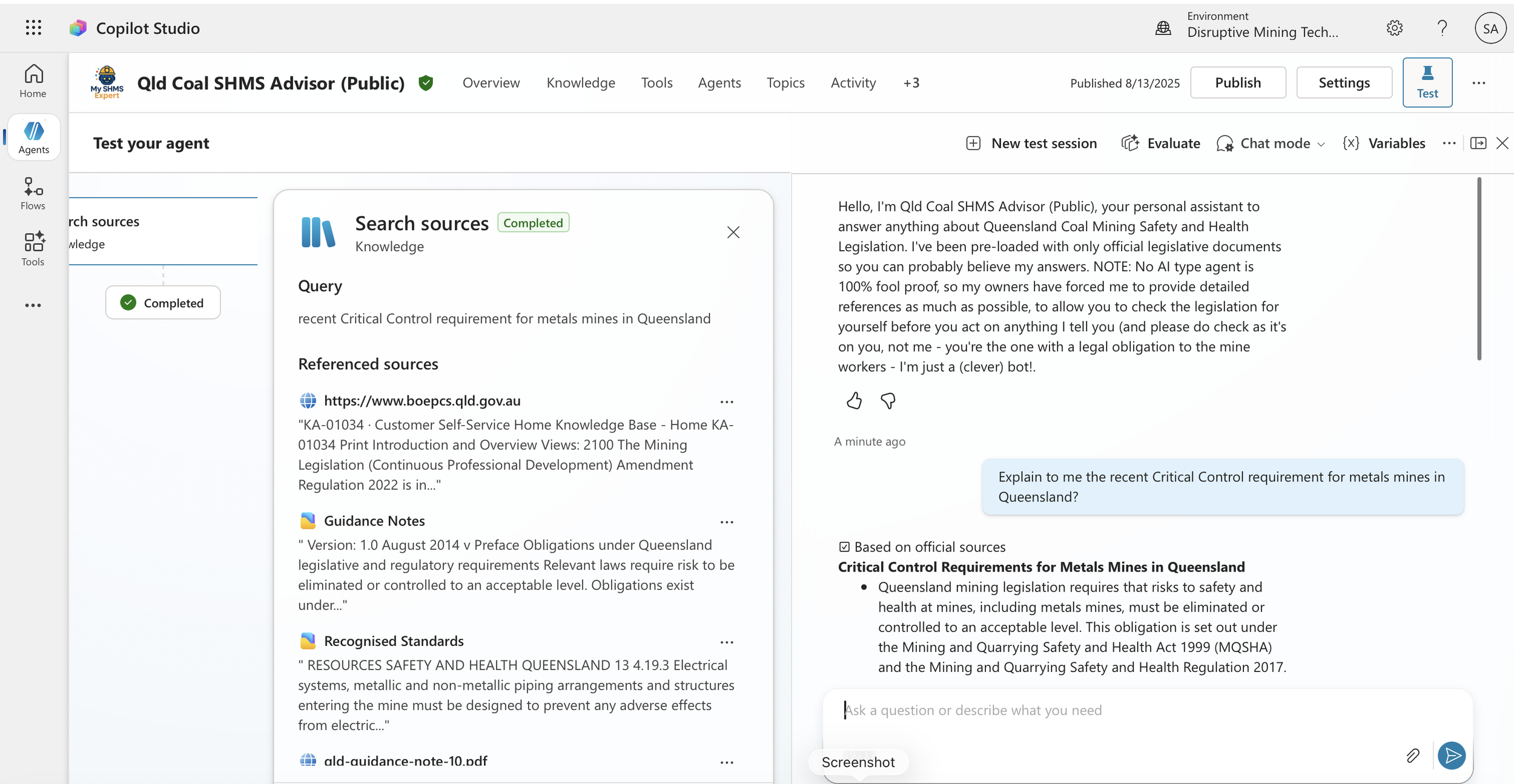
Task: Toggle the Test button
Action: (x=1427, y=83)
